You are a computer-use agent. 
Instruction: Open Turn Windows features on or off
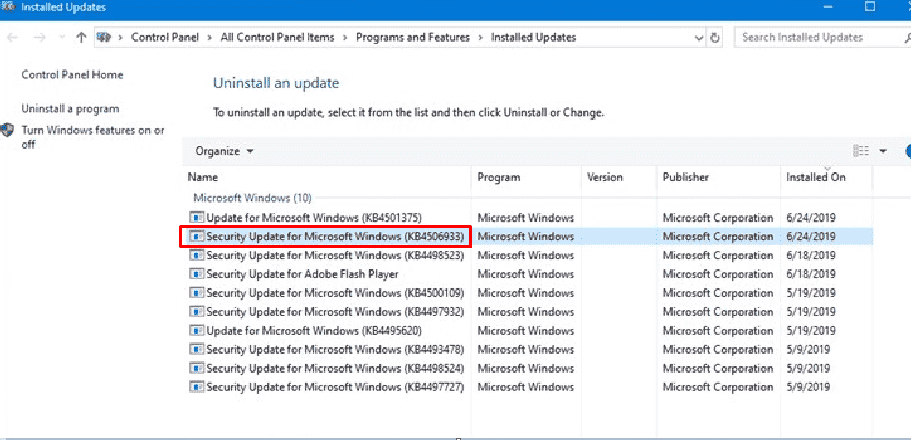[93, 137]
